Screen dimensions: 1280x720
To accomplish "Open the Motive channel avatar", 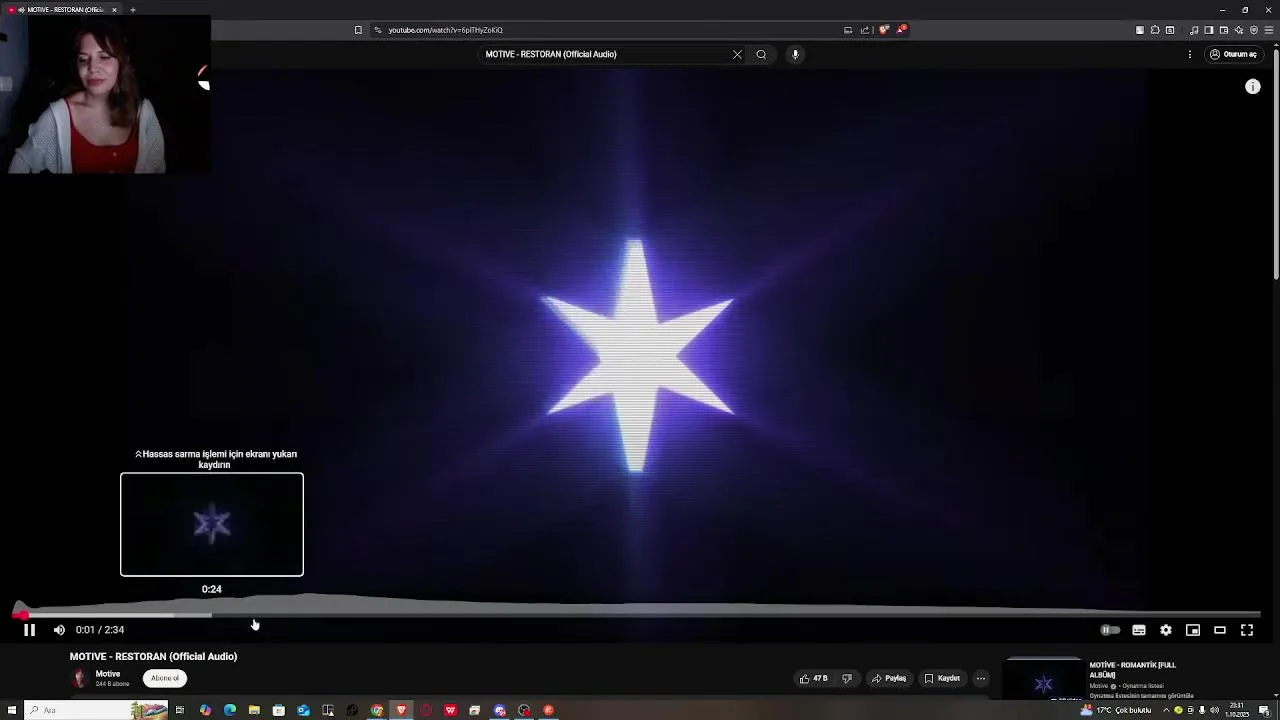I will pyautogui.click(x=80, y=678).
